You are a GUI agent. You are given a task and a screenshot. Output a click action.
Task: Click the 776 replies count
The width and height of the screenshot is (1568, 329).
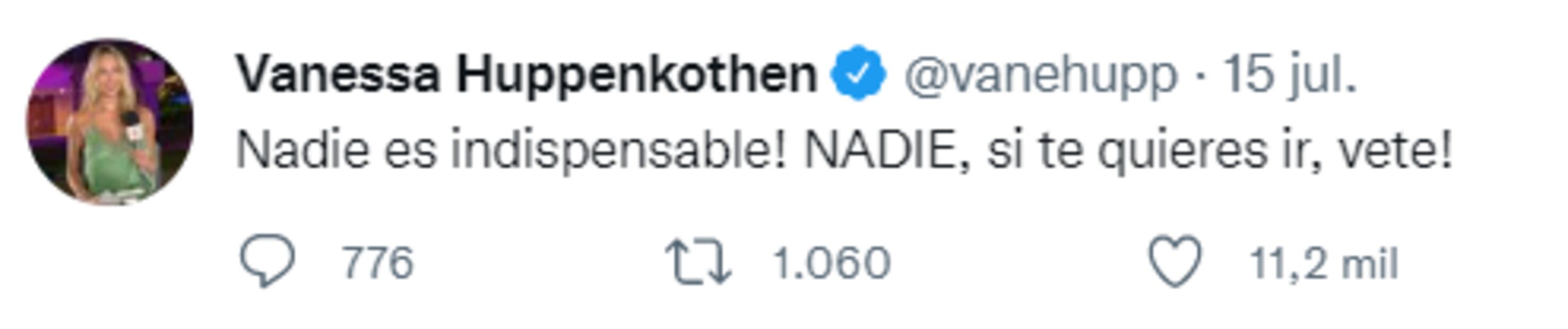(377, 263)
